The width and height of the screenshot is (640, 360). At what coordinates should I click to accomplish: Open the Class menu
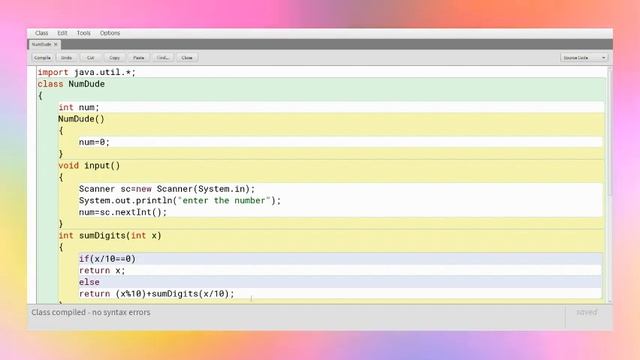(x=41, y=33)
